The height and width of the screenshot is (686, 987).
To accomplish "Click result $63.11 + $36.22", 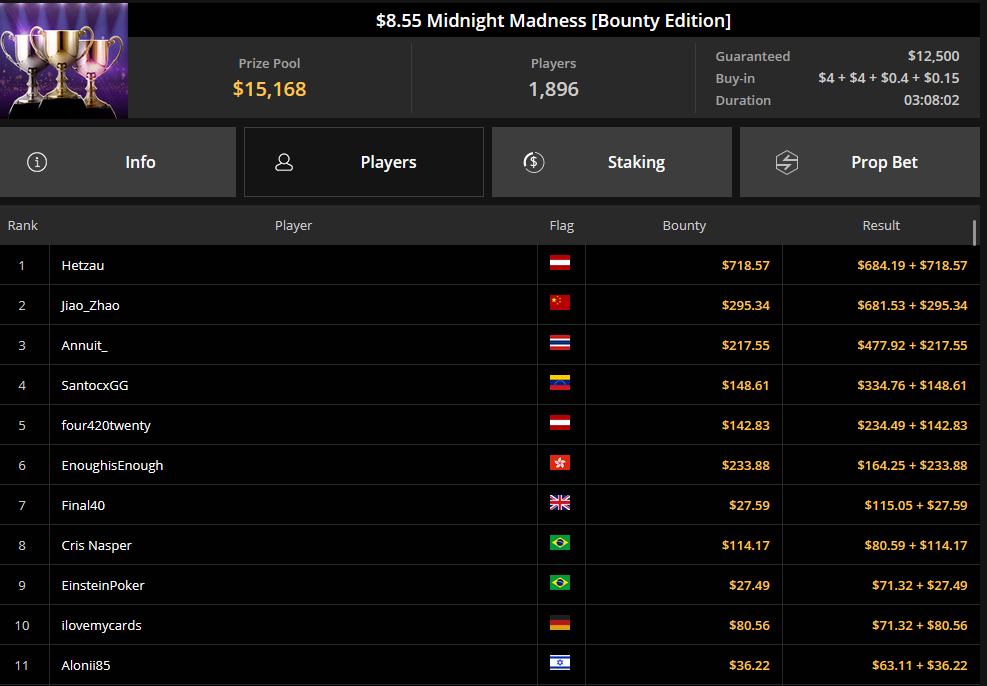I will 920,665.
